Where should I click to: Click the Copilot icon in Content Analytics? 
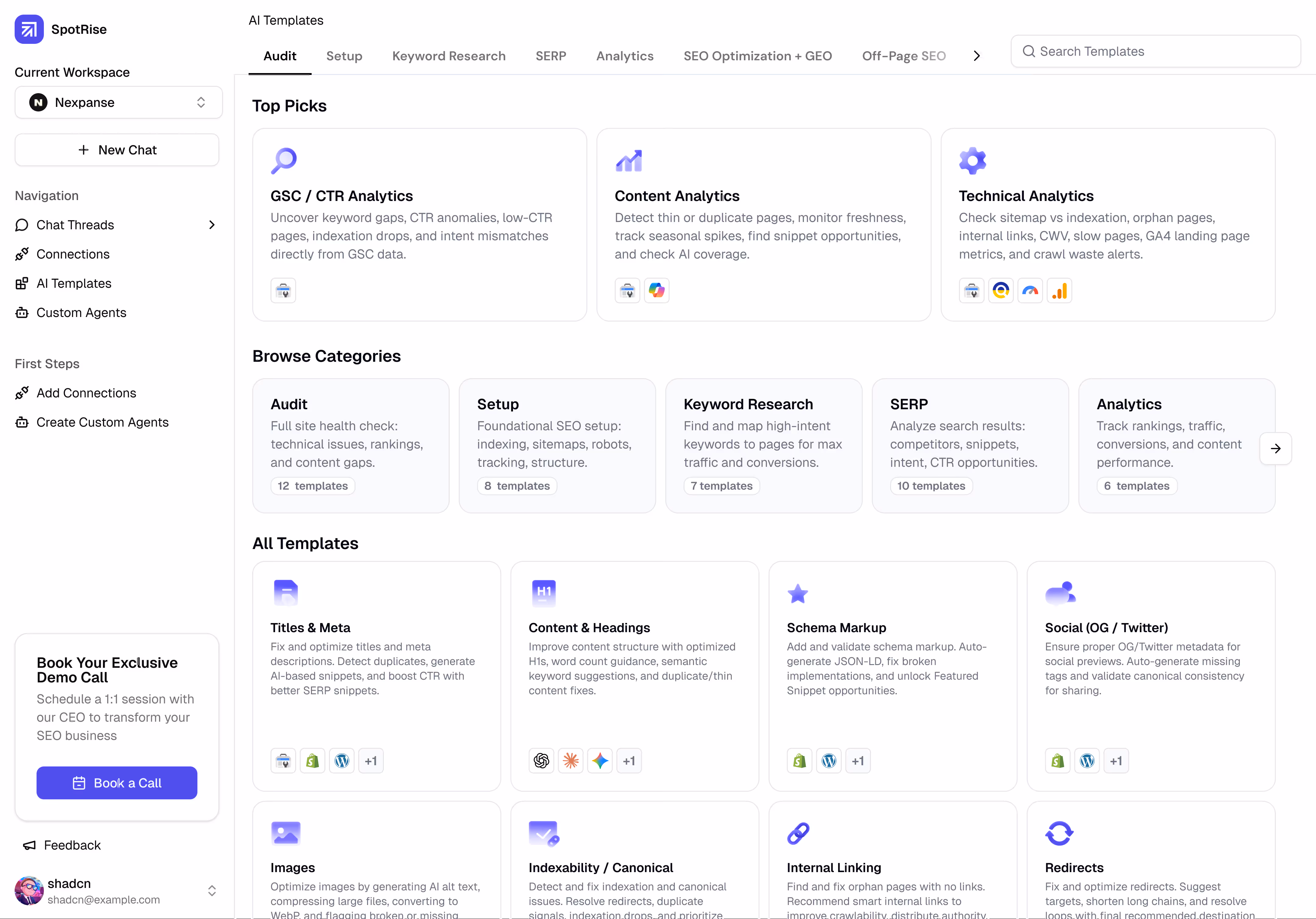pos(656,291)
